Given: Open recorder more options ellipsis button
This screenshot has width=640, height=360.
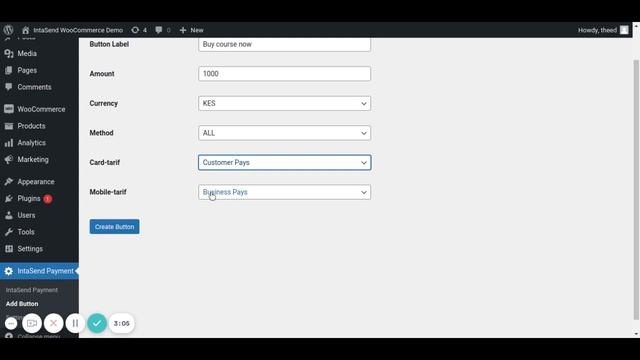Looking at the screenshot, I should point(11,323).
